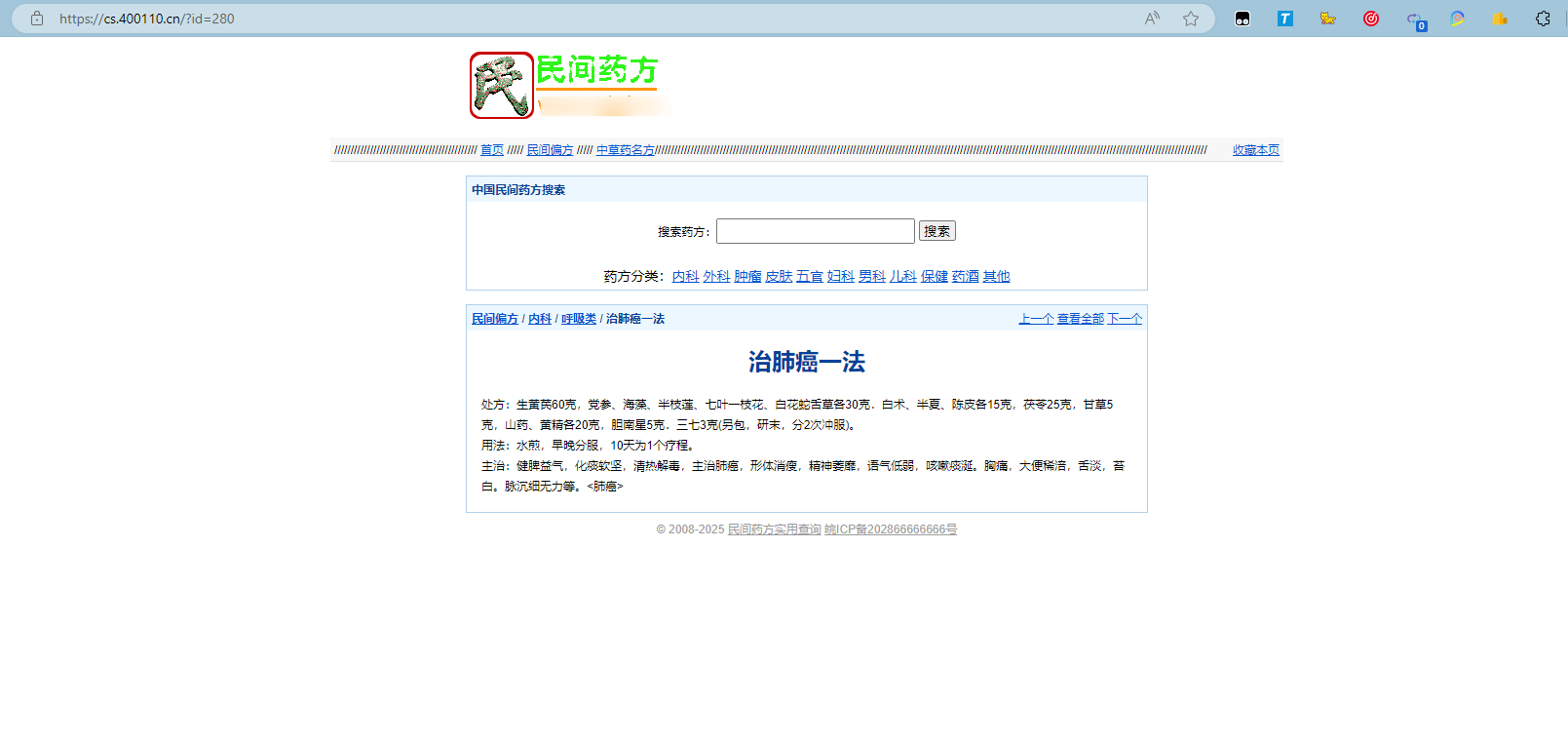View site information lock icon
1568x744 pixels.
coord(37,19)
